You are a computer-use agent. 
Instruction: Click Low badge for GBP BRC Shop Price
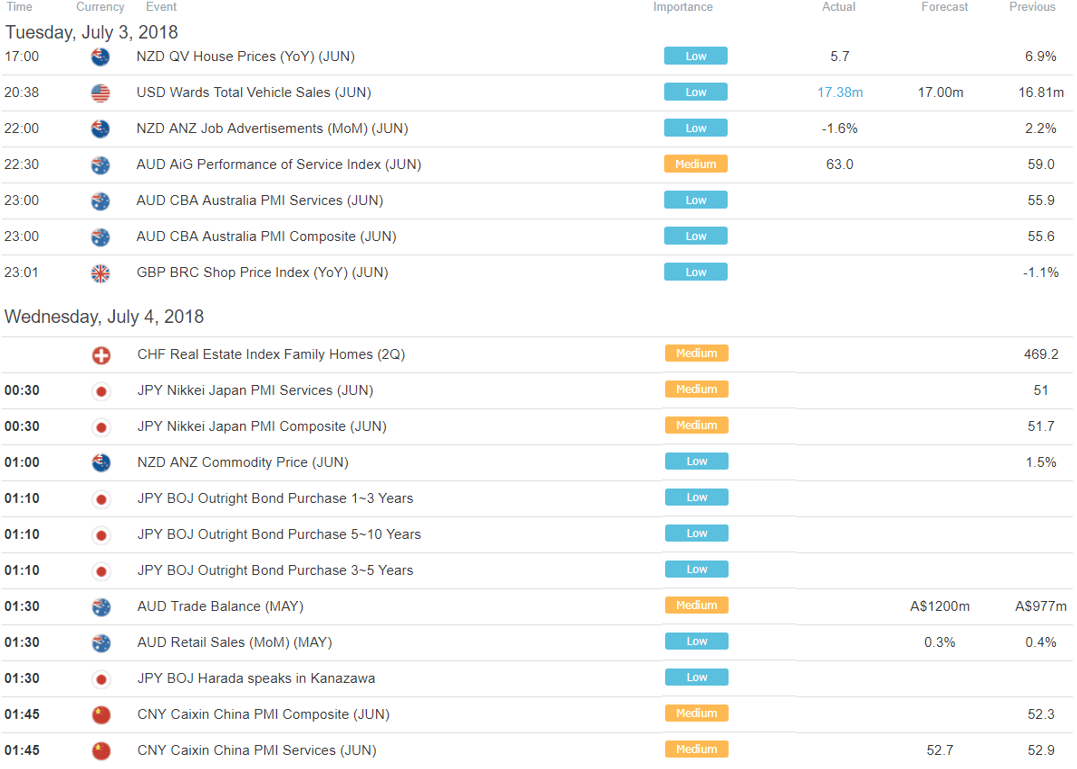(x=696, y=272)
